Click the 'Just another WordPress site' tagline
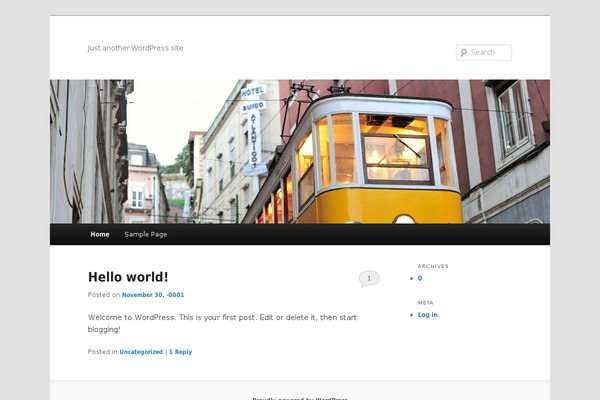600x400 pixels. click(135, 48)
